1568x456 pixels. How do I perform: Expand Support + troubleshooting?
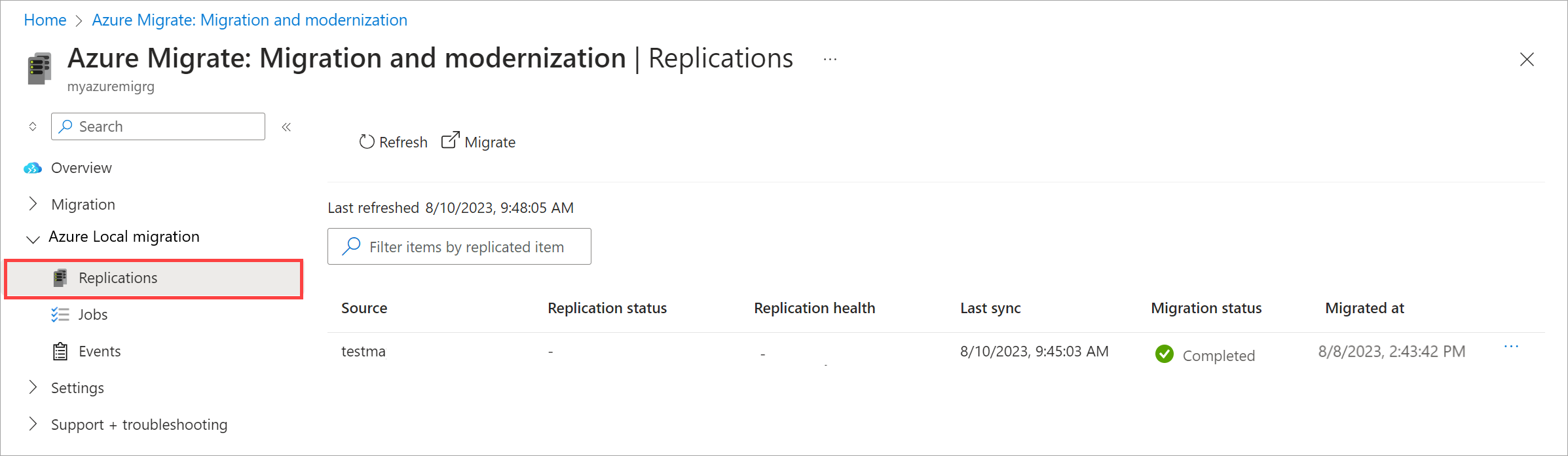(32, 424)
